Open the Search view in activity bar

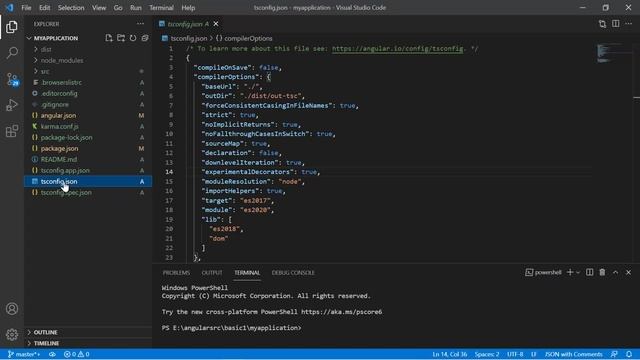[x=12, y=53]
